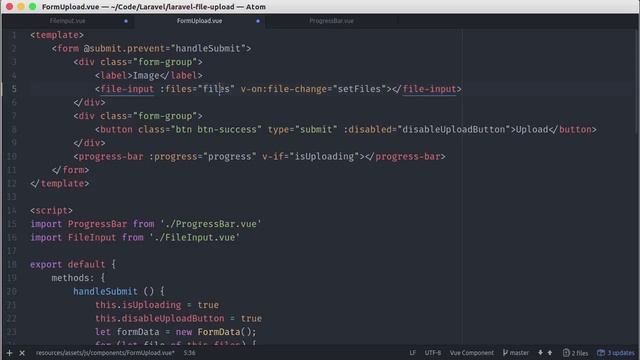Click line number 18 in gutter

[12, 264]
